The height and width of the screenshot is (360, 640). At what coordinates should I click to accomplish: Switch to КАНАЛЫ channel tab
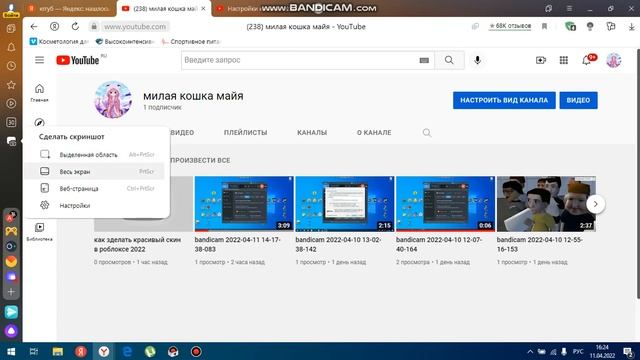pyautogui.click(x=312, y=133)
